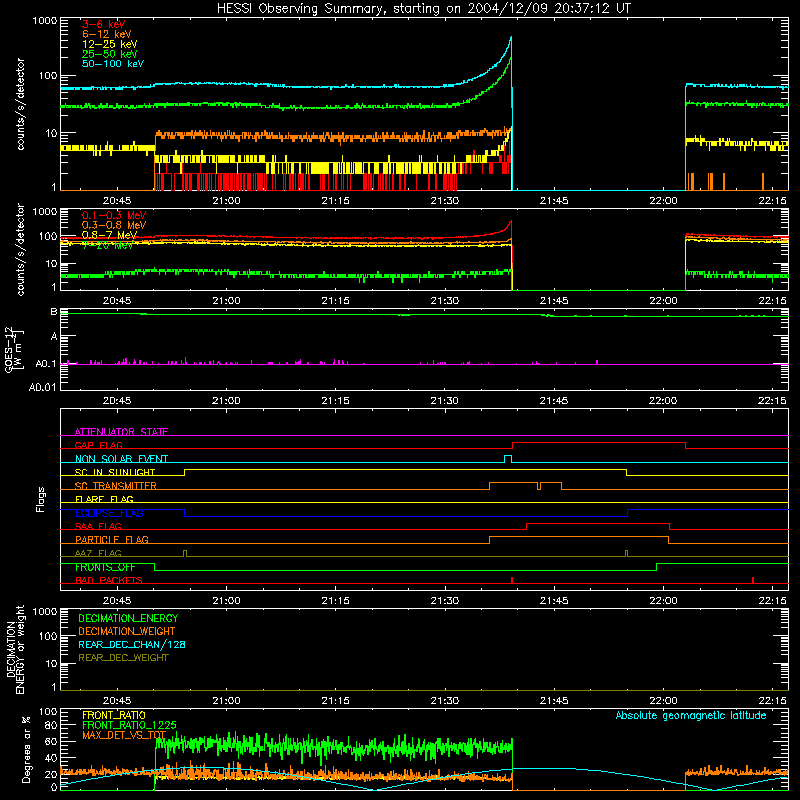
Task: Select the NON_SOLAR_EVENT flag label
Action: [121, 459]
